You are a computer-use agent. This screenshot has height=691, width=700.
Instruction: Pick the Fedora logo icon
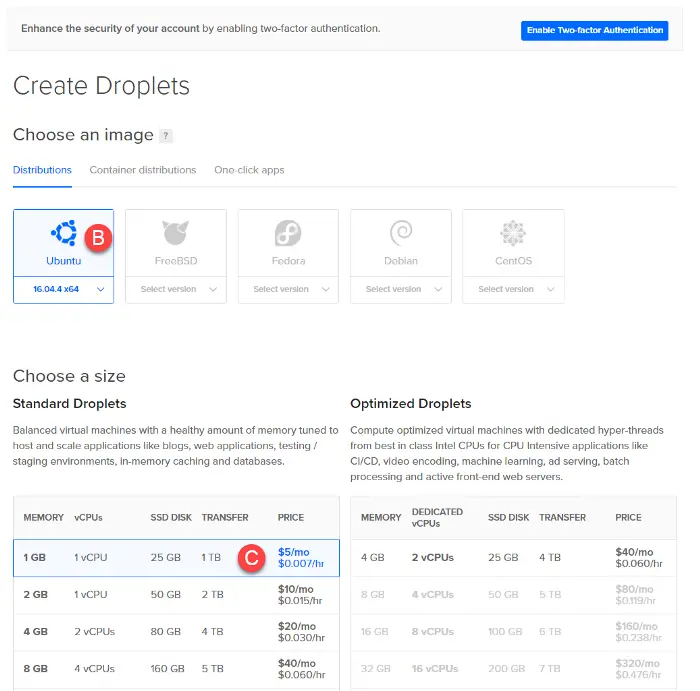[288, 233]
